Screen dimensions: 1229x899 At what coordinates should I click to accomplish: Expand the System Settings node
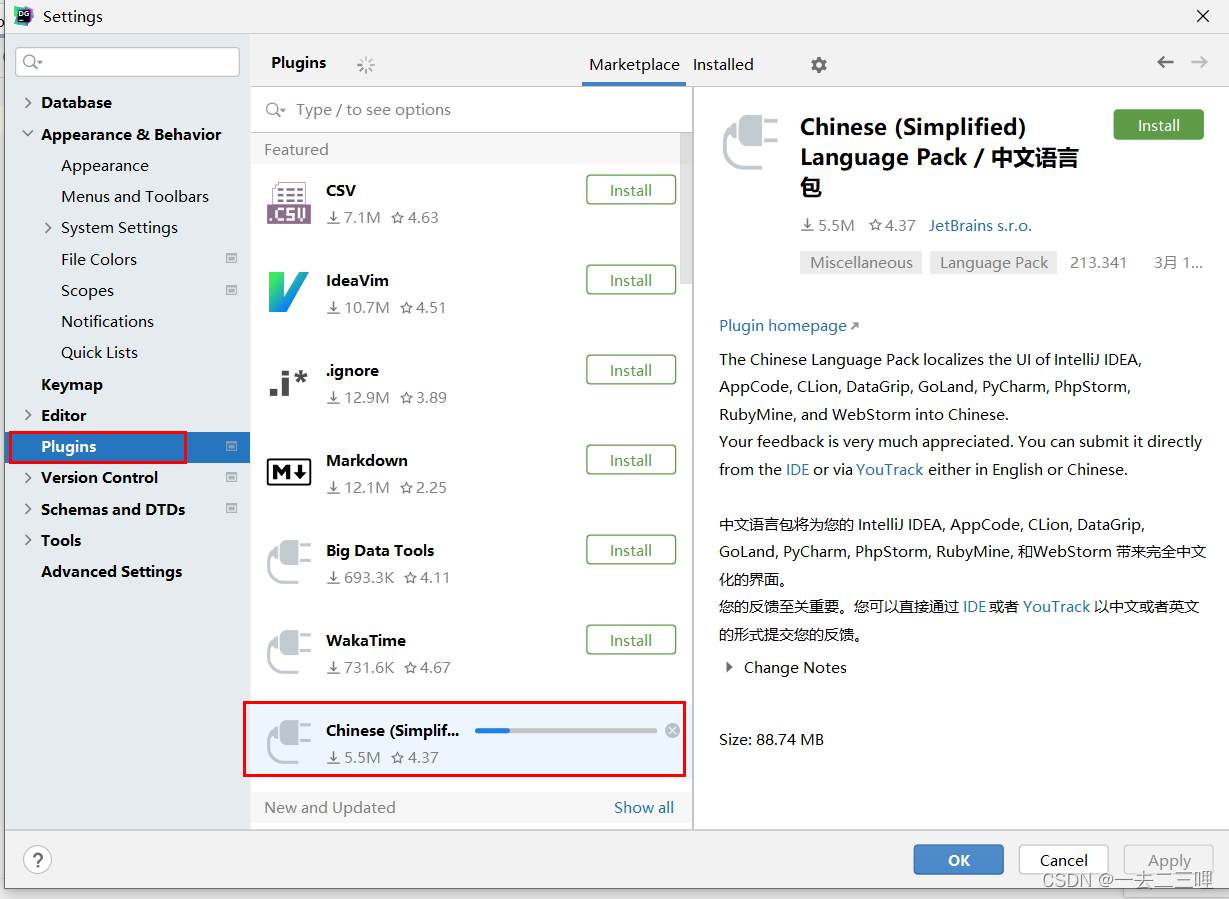tap(48, 228)
